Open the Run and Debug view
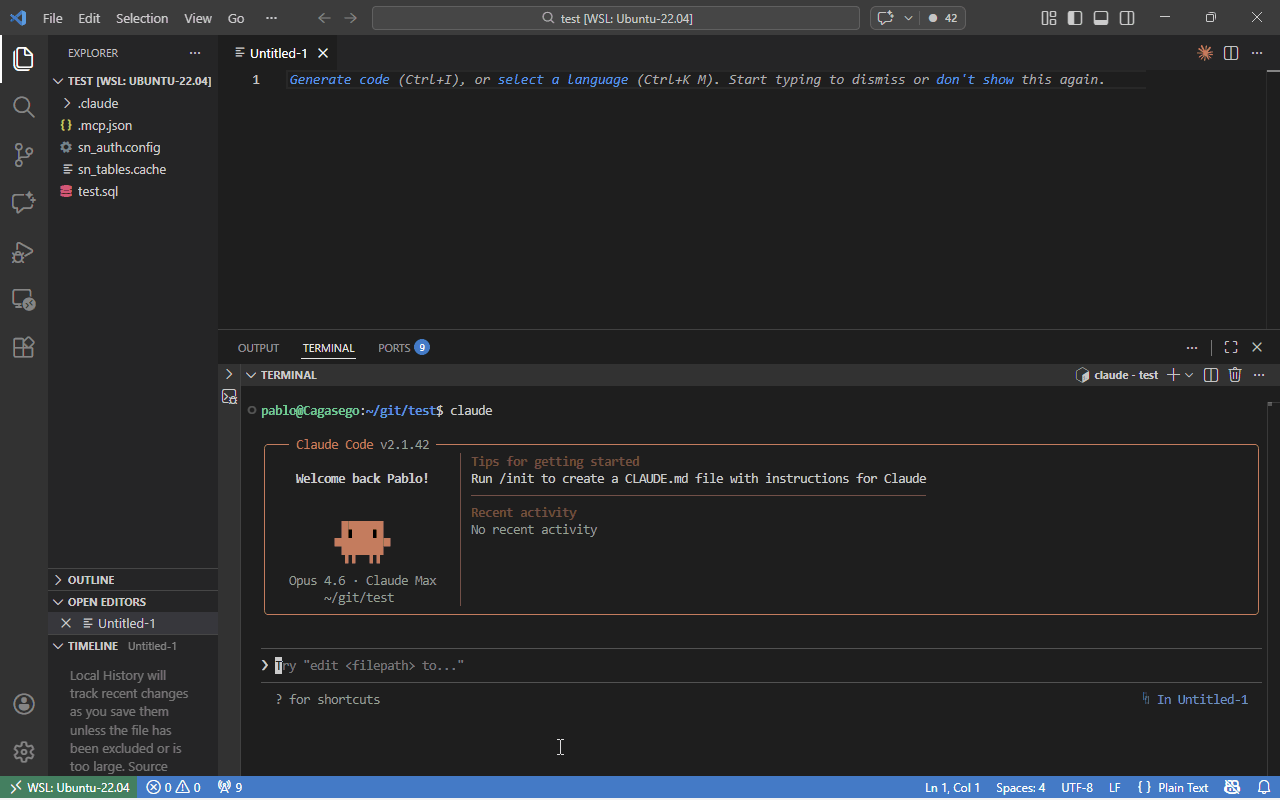Screen dimensions: 1280x800 [24, 251]
